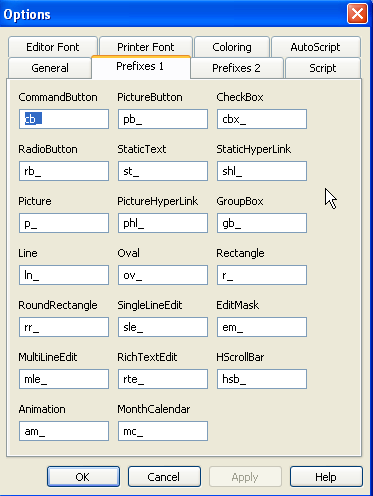
Task: Click the GroupBox prefix field
Action: pos(262,223)
